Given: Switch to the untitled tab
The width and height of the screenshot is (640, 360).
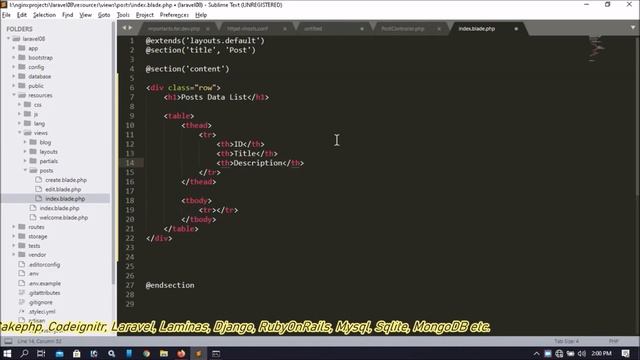Looking at the screenshot, I should tap(313, 29).
